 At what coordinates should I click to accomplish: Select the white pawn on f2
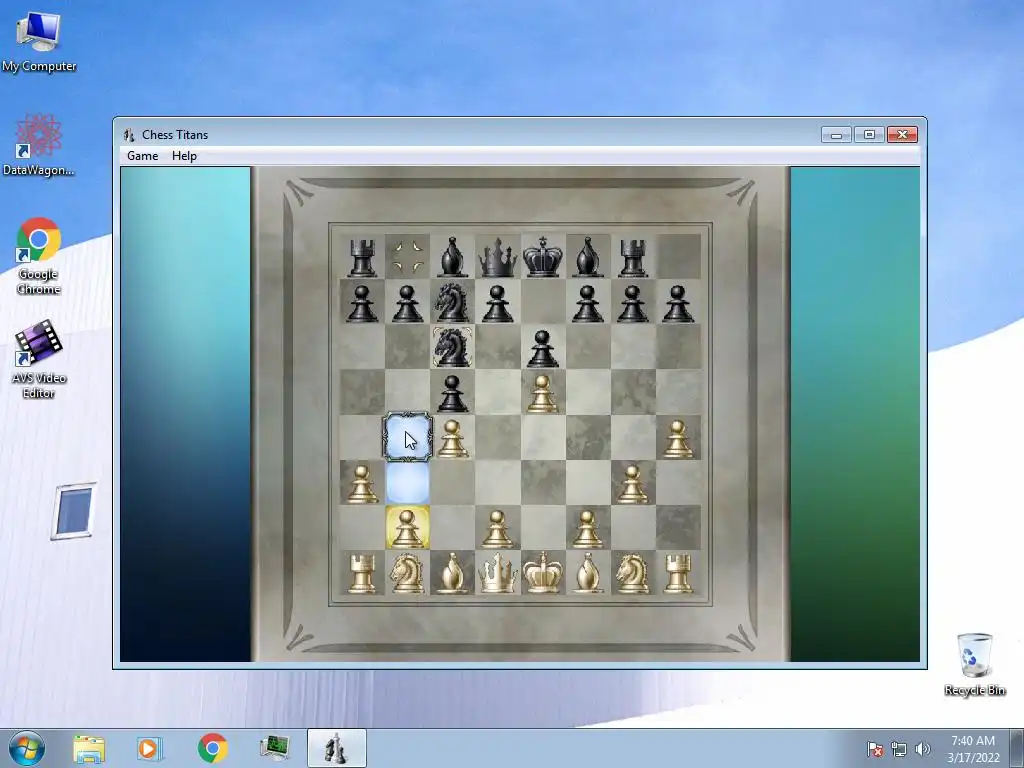[588, 529]
